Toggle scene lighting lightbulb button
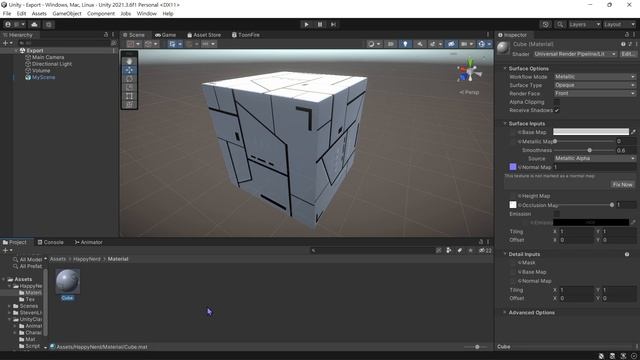 [405, 44]
